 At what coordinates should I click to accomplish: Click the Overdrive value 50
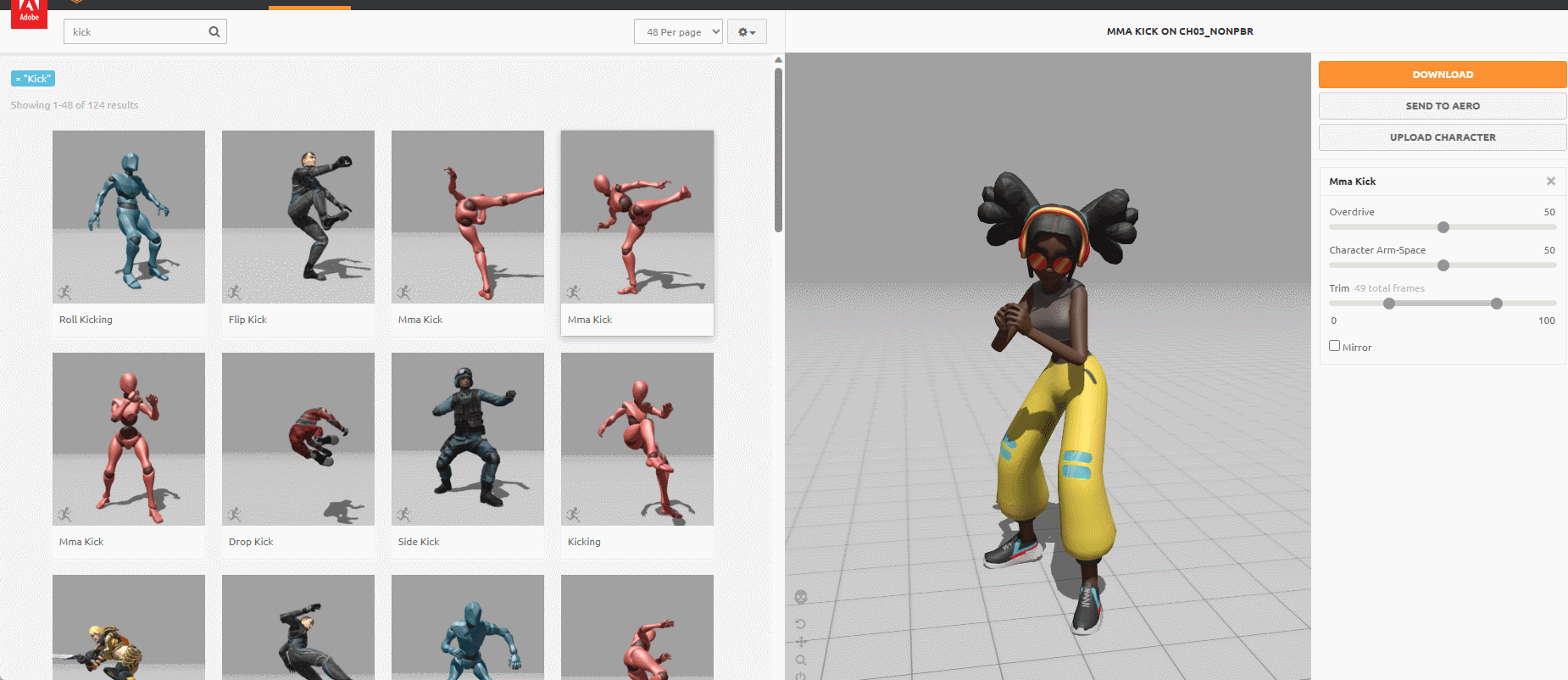1549,212
